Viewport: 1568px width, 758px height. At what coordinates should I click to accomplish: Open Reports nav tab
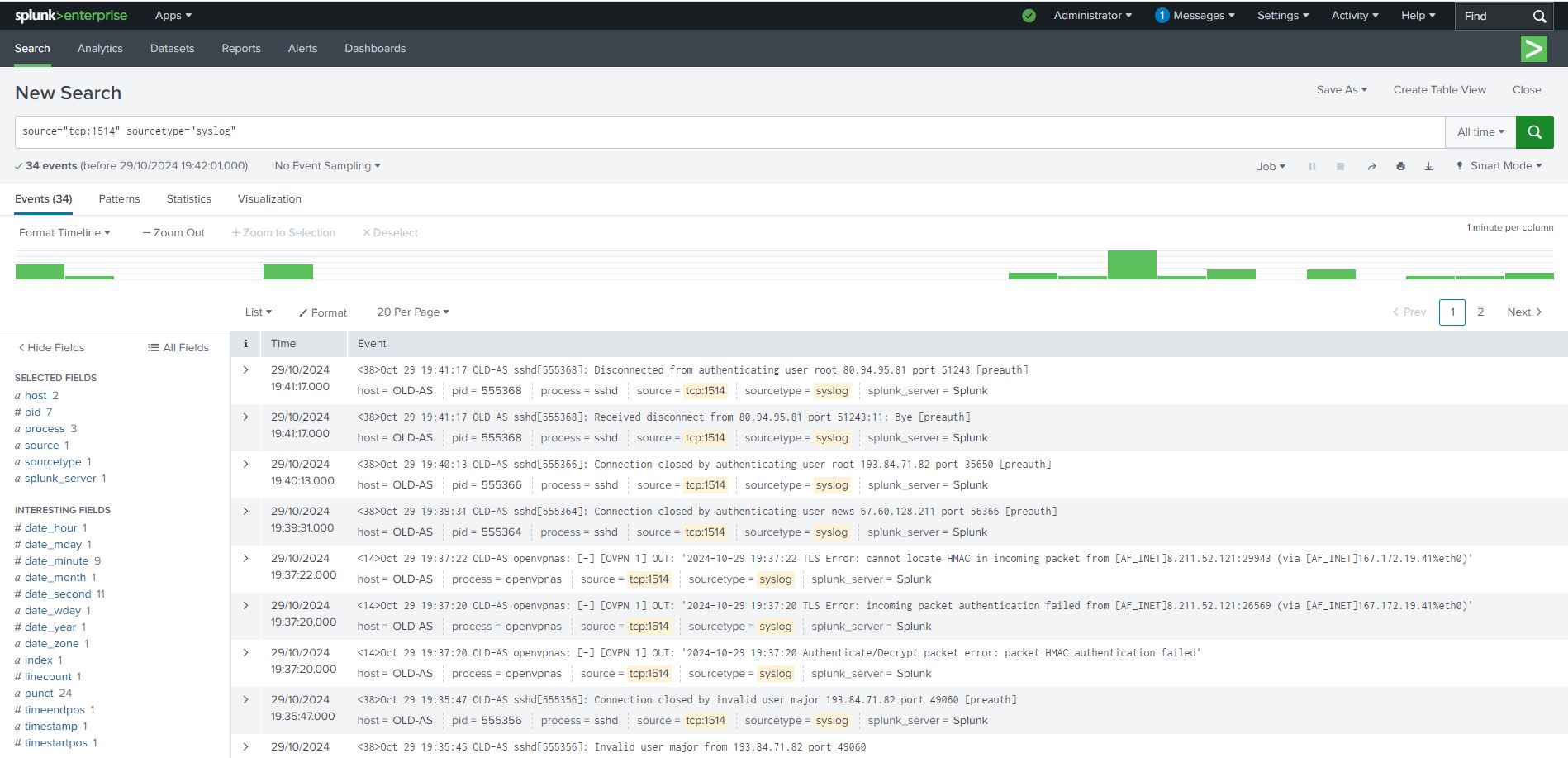pos(241,49)
